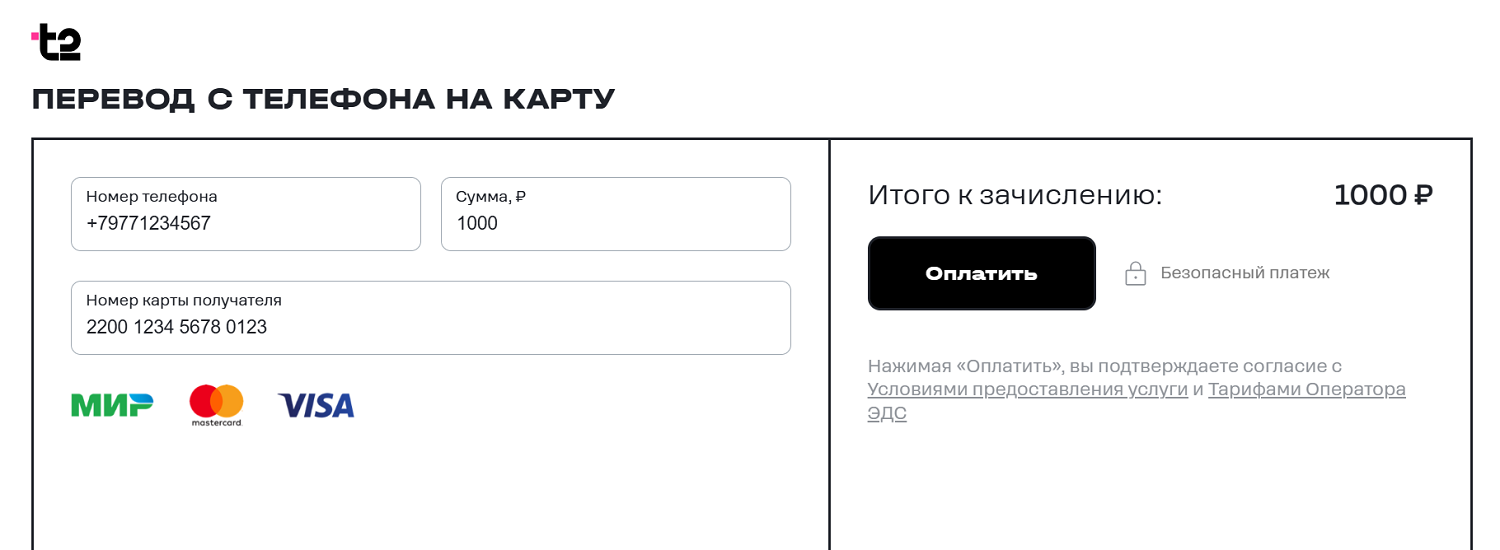Click the Безопасный платеж text

pos(1245,273)
